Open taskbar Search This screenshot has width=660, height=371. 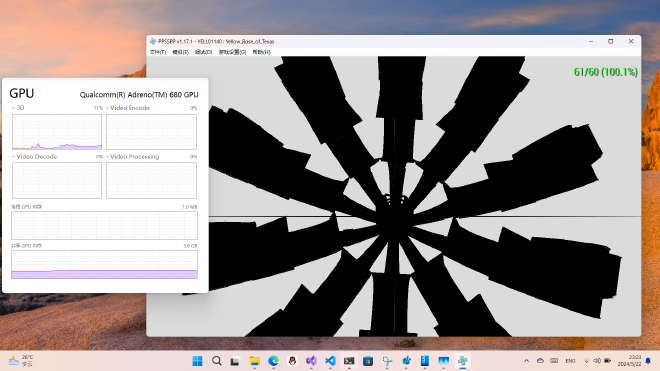(x=216, y=361)
